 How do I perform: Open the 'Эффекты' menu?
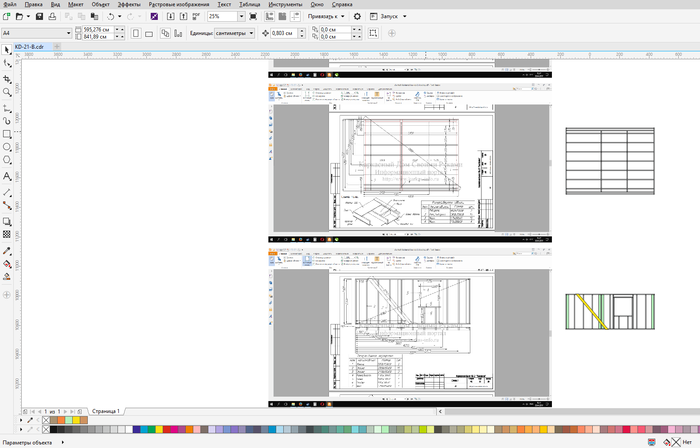[x=129, y=4]
